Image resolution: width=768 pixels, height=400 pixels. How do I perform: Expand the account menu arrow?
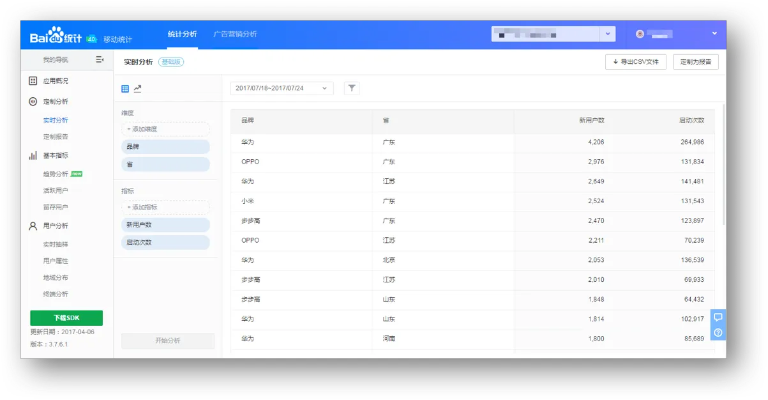(x=714, y=34)
